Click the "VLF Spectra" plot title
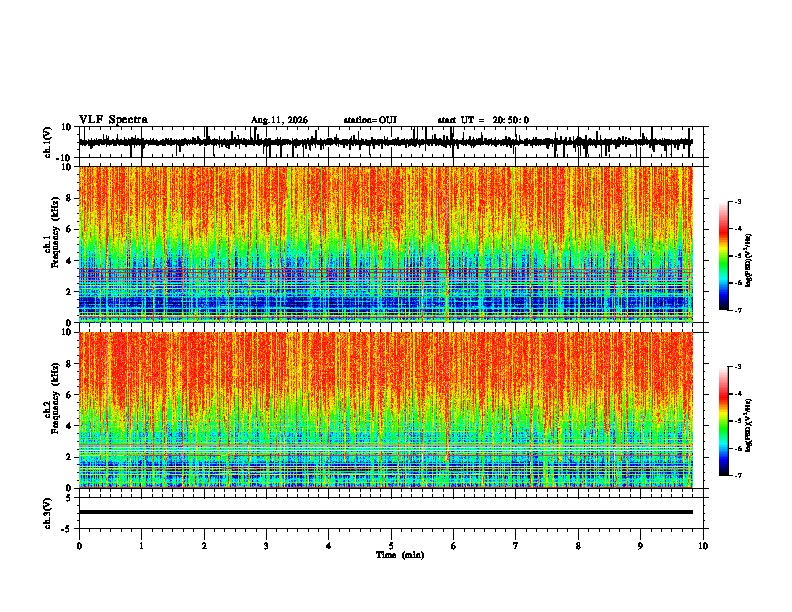Image resolution: width=792 pixels, height=612 pixels. click(x=113, y=120)
